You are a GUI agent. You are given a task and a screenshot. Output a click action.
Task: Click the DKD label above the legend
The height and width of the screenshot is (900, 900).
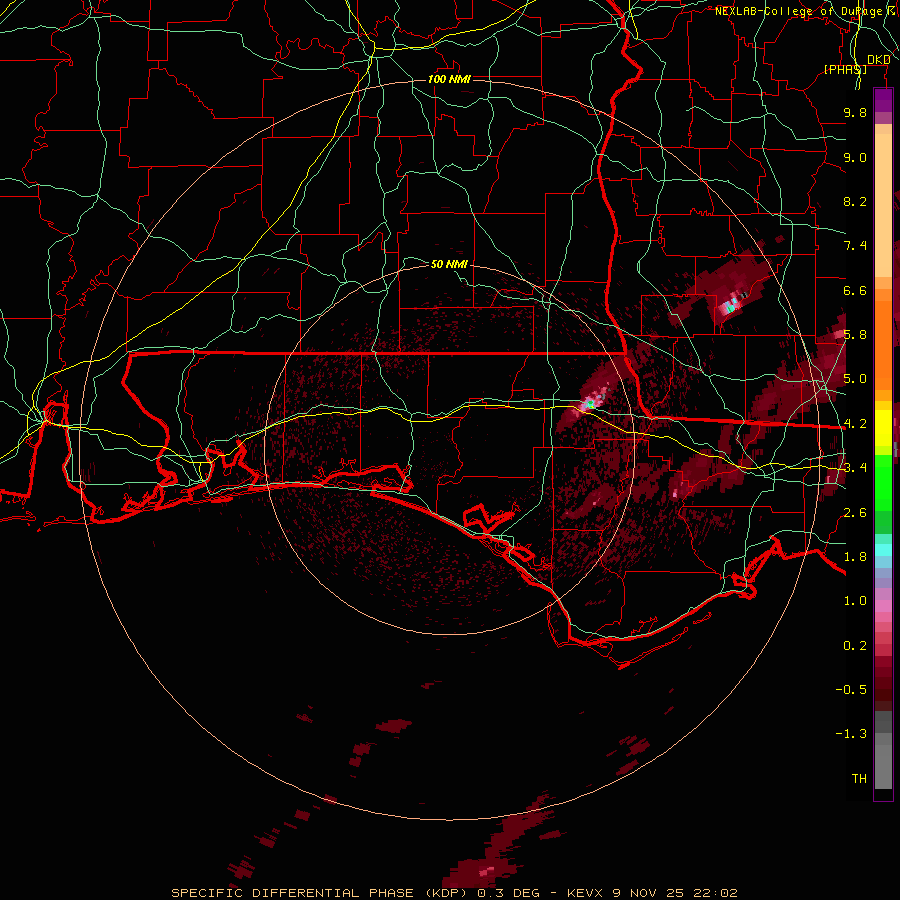point(879,60)
